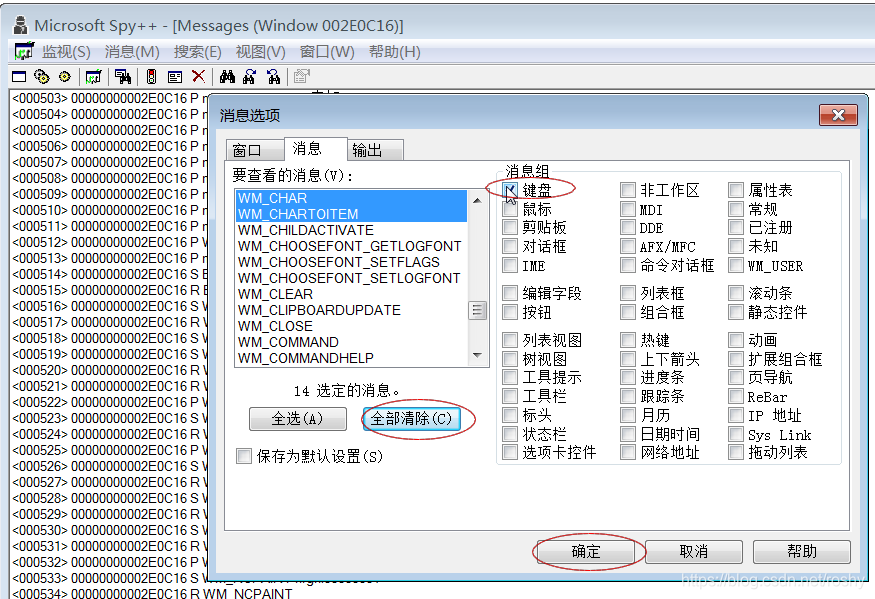875x599 pixels.
Task: Switch to the 窗口 tab
Action: tap(255, 150)
